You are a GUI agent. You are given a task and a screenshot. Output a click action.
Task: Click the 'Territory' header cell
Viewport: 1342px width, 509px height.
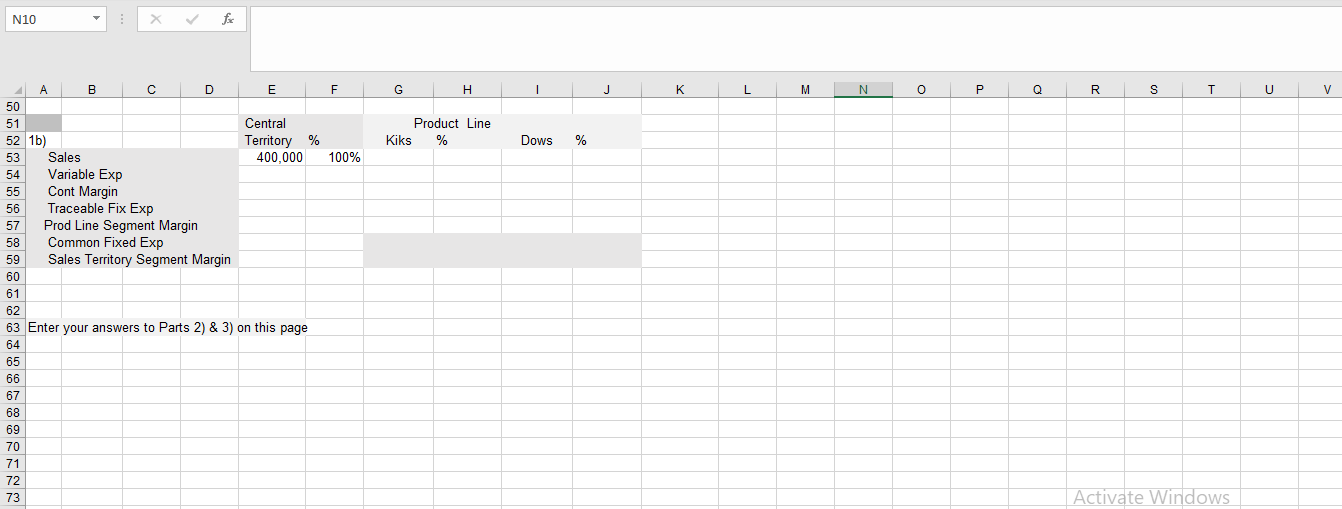tap(272, 141)
